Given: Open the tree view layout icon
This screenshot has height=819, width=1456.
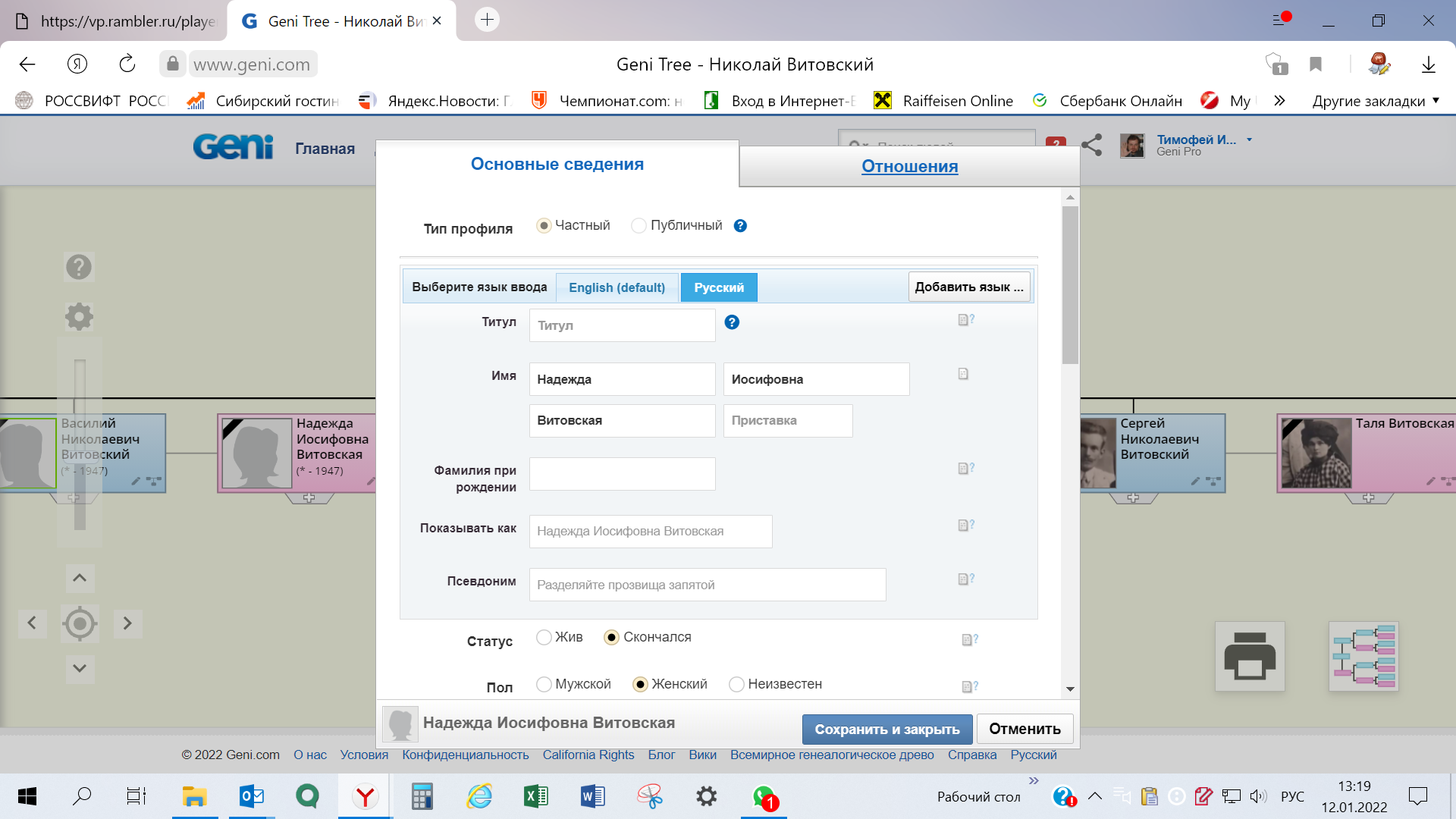Looking at the screenshot, I should 1363,656.
